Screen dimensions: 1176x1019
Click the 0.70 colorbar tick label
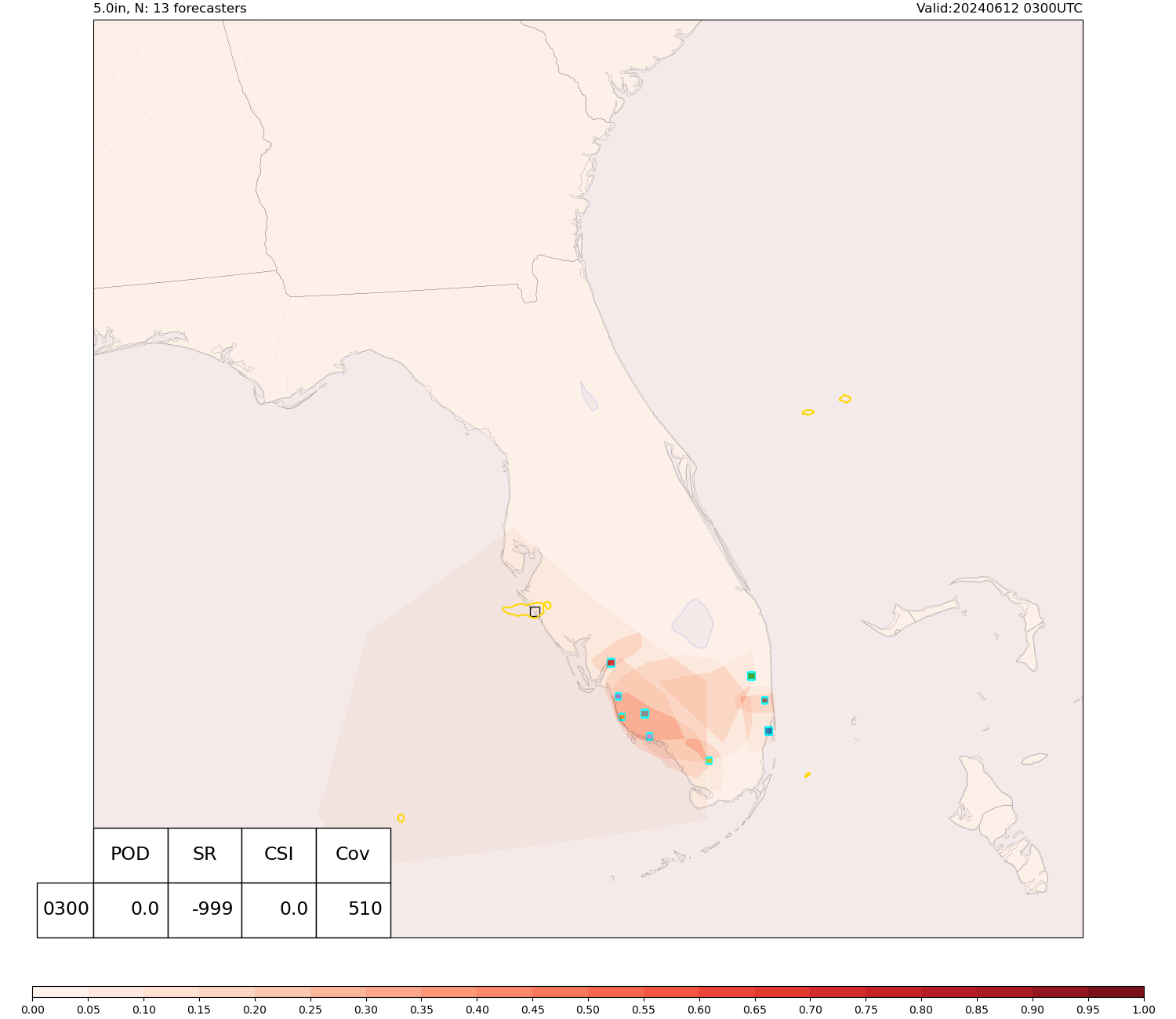point(811,1010)
